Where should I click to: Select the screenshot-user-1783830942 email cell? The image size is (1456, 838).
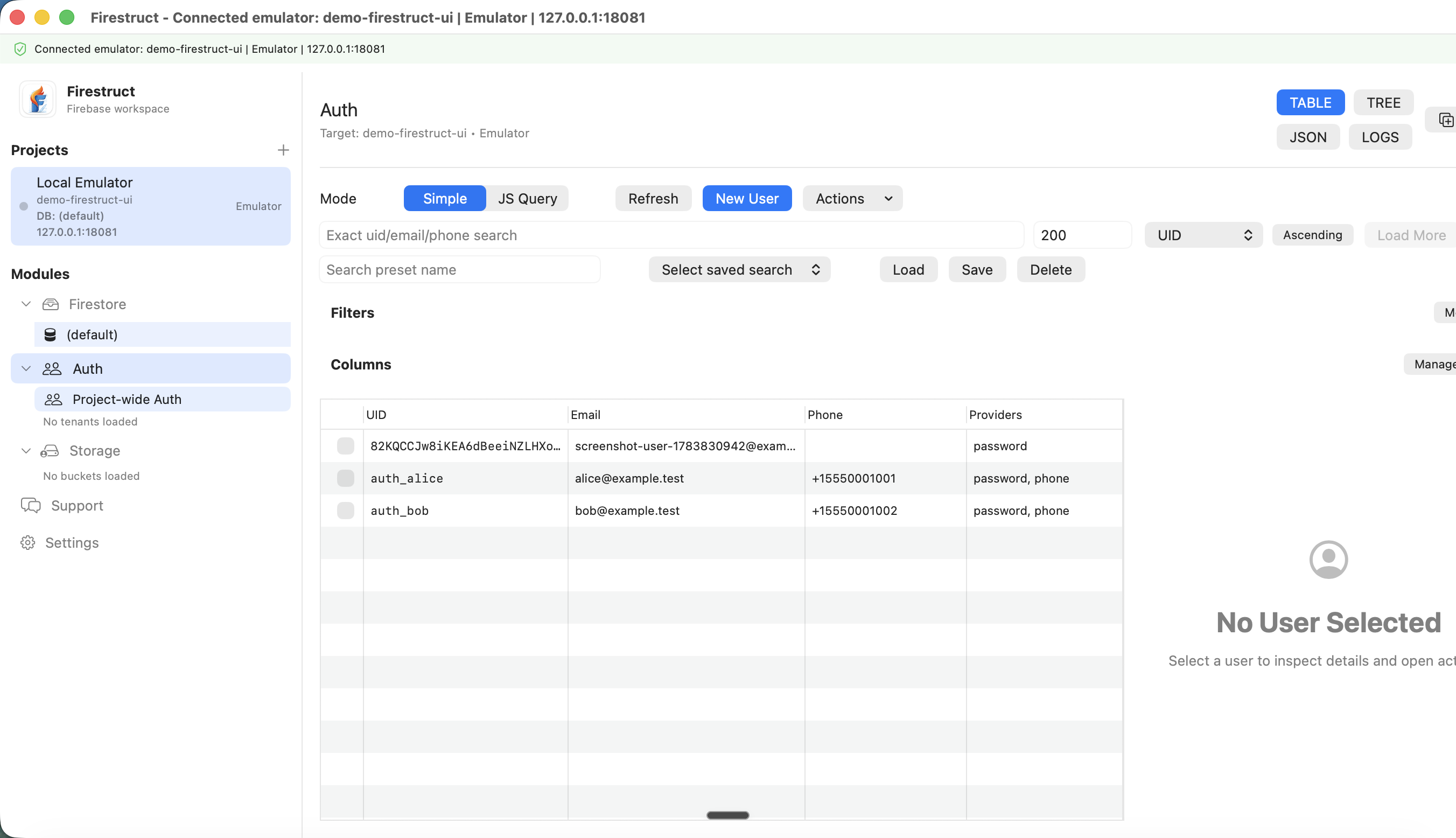click(x=685, y=446)
